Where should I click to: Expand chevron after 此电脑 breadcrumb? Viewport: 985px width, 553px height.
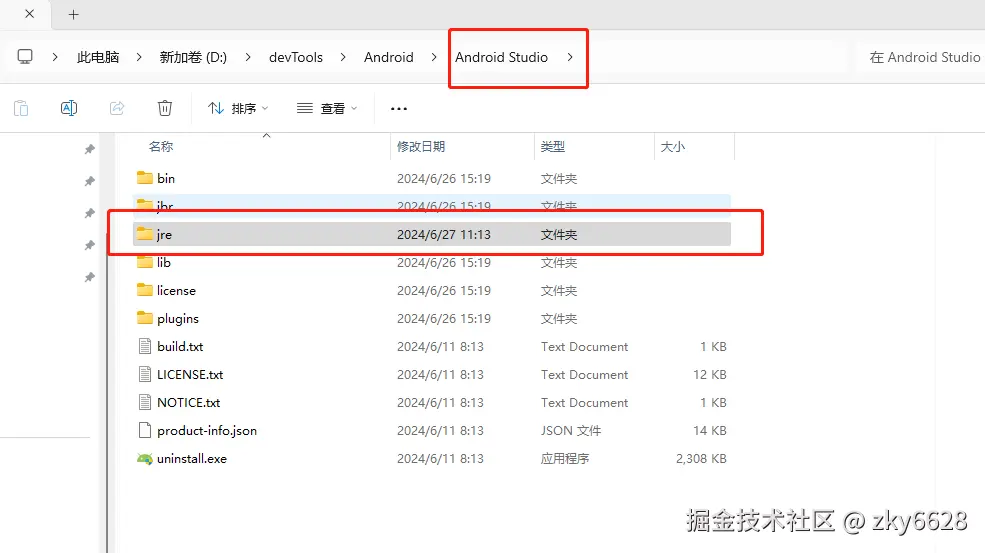pyautogui.click(x=139, y=57)
